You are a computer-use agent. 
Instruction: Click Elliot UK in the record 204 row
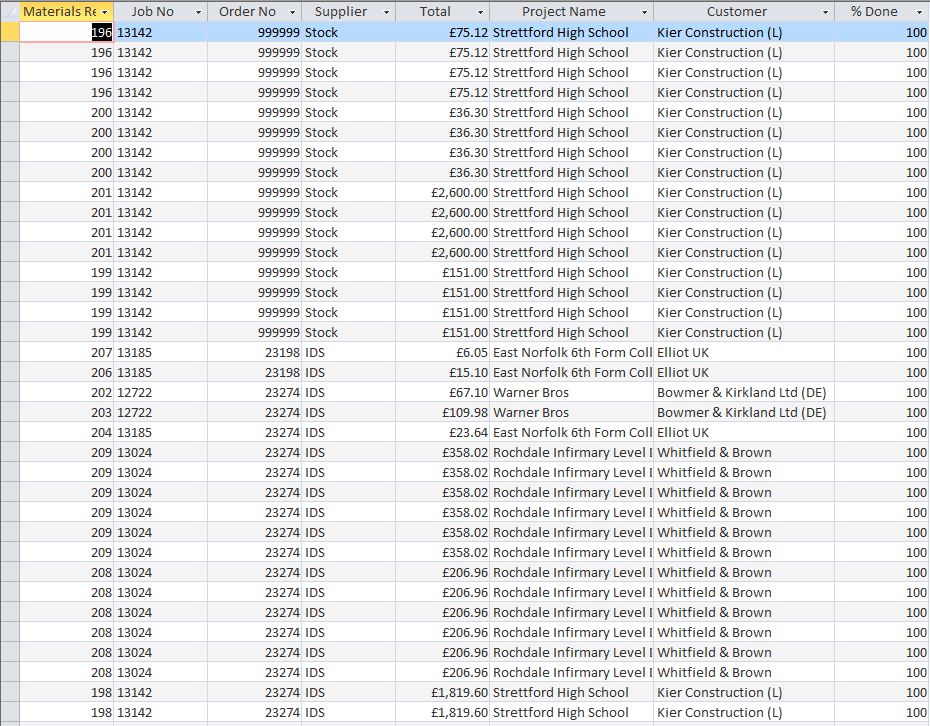pos(683,432)
